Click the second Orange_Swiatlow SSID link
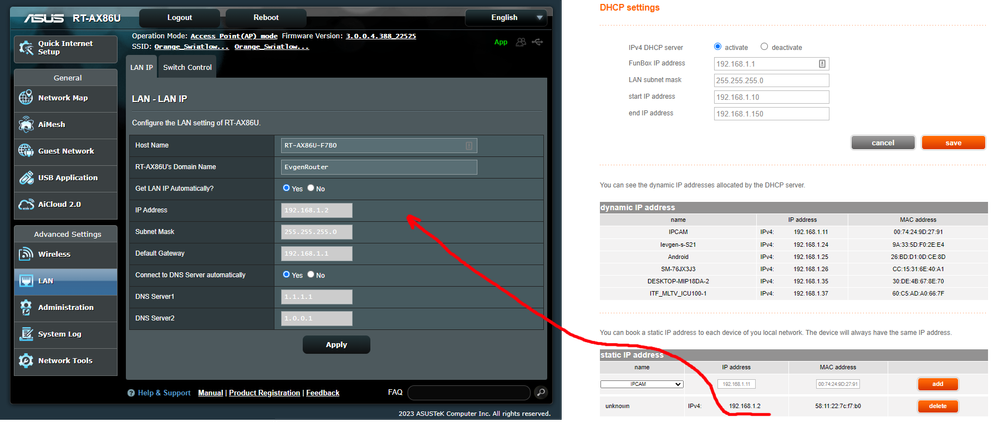This screenshot has height=422, width=998. tap(272, 47)
